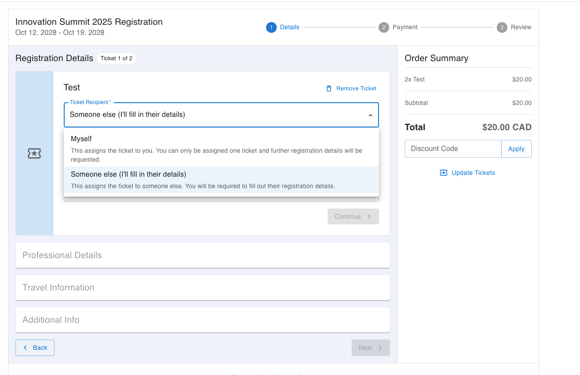Click the Update Tickets ticket icon
This screenshot has height=375, width=580.
tap(443, 173)
